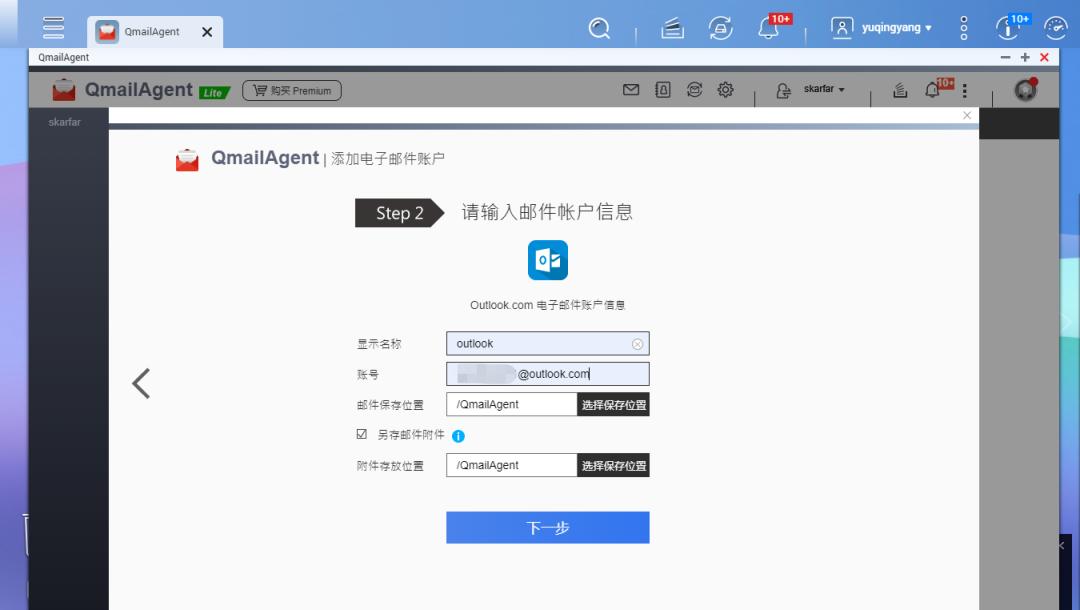Switch to the QmailAgent browser tab
The image size is (1080, 610).
pyautogui.click(x=150, y=31)
